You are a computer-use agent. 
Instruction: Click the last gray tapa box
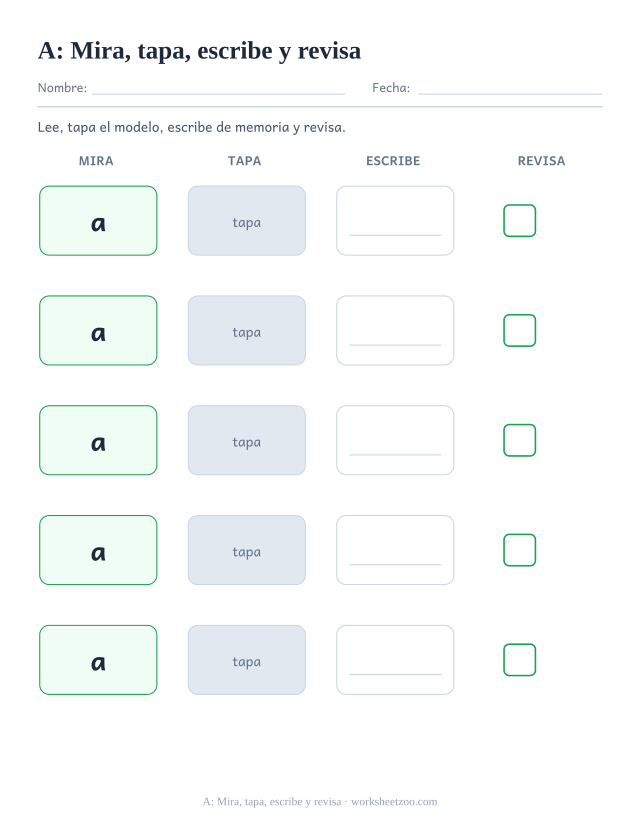coord(247,660)
